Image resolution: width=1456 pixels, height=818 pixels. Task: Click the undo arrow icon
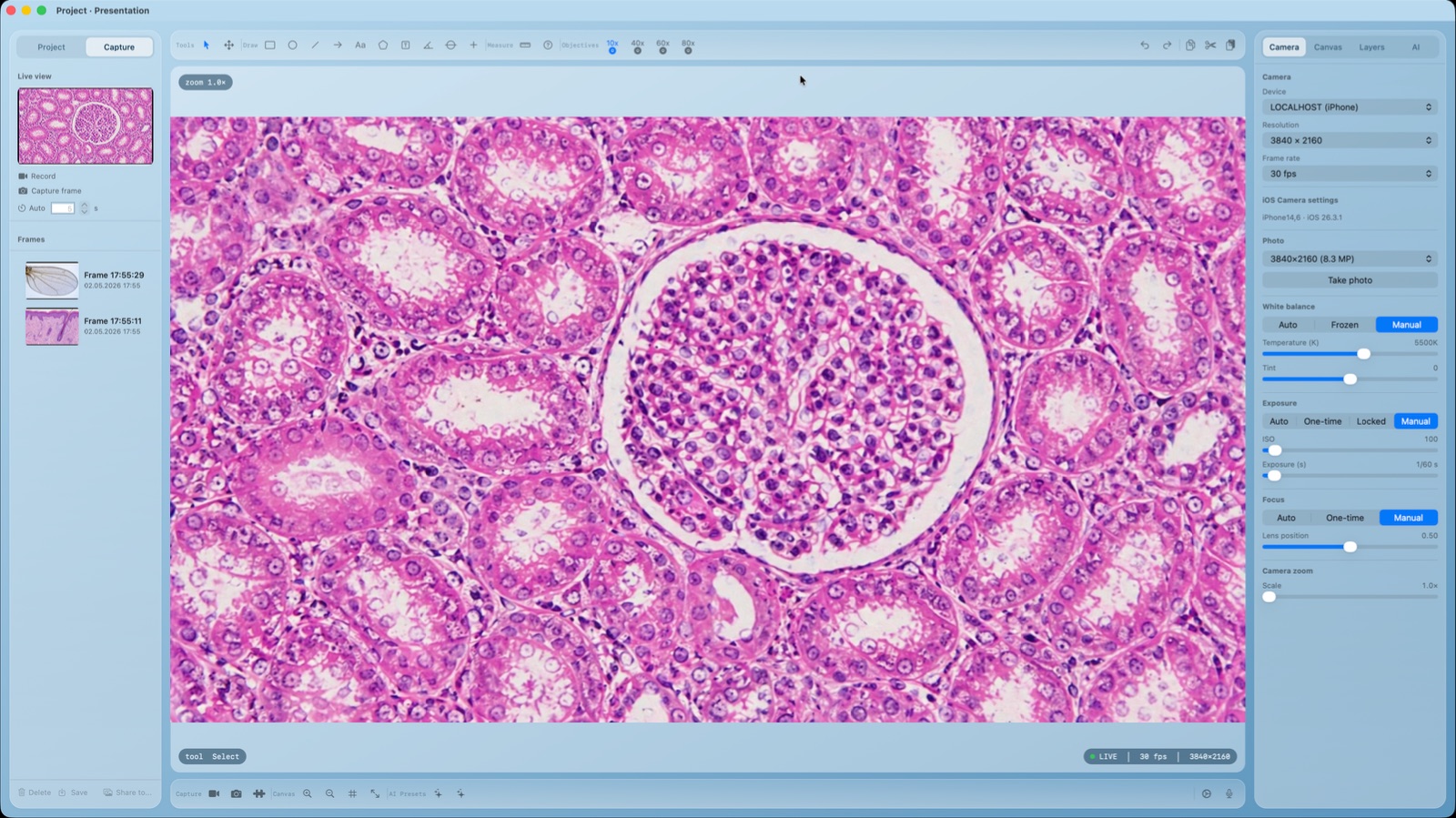[1145, 45]
